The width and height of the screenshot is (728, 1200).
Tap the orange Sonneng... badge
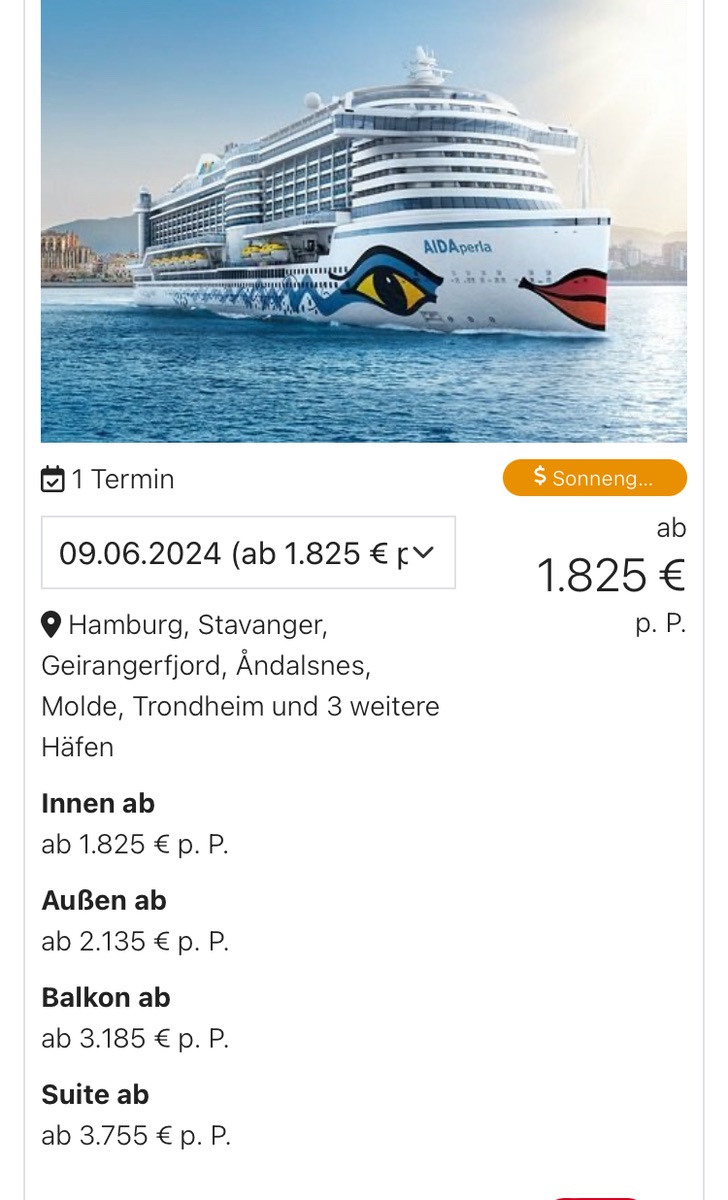point(595,478)
